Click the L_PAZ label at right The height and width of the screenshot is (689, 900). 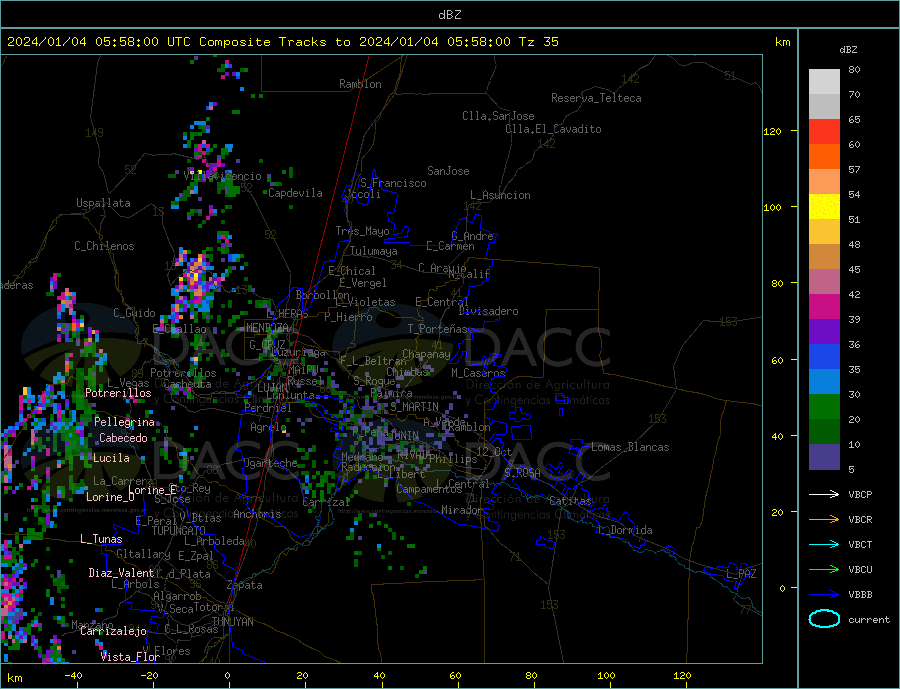pos(741,574)
